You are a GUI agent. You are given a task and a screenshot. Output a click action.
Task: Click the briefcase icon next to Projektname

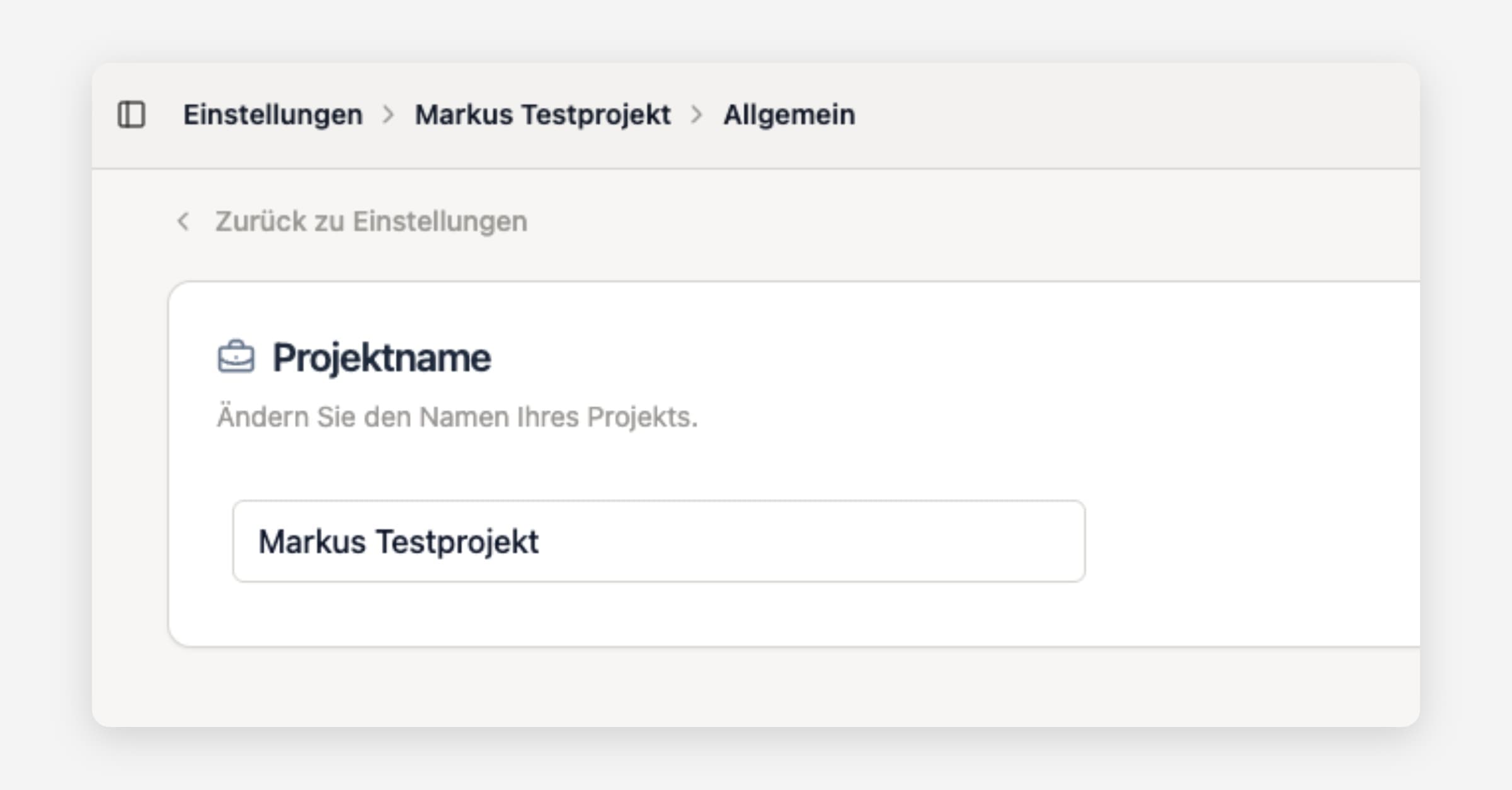(236, 357)
